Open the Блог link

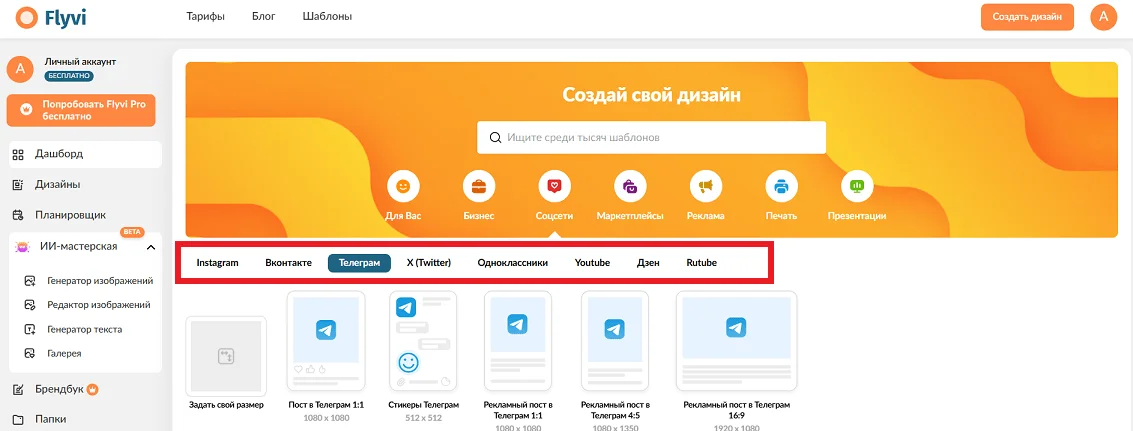click(264, 16)
